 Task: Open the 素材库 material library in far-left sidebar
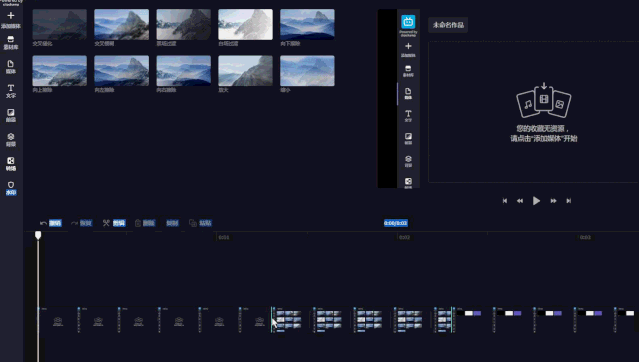tap(11, 42)
